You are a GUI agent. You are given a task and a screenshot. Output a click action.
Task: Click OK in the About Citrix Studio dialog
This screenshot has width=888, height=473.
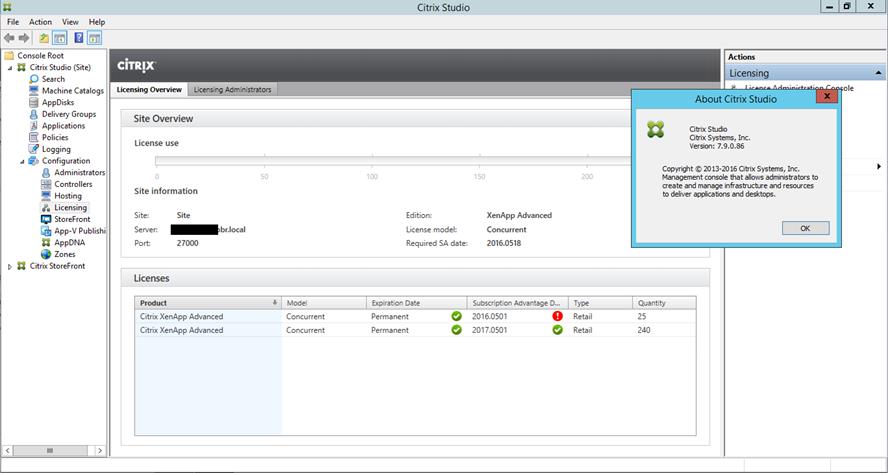(x=805, y=228)
